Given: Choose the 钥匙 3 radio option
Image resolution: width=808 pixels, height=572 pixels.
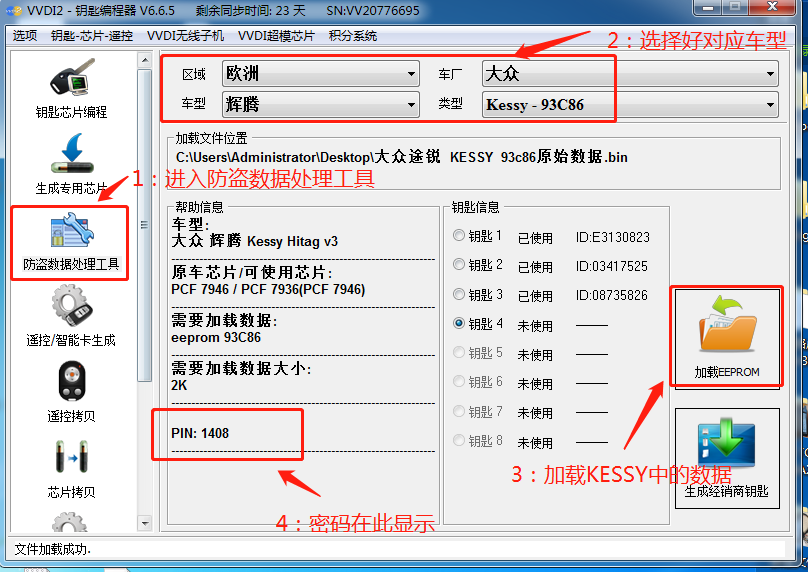Looking at the screenshot, I should click(x=459, y=295).
